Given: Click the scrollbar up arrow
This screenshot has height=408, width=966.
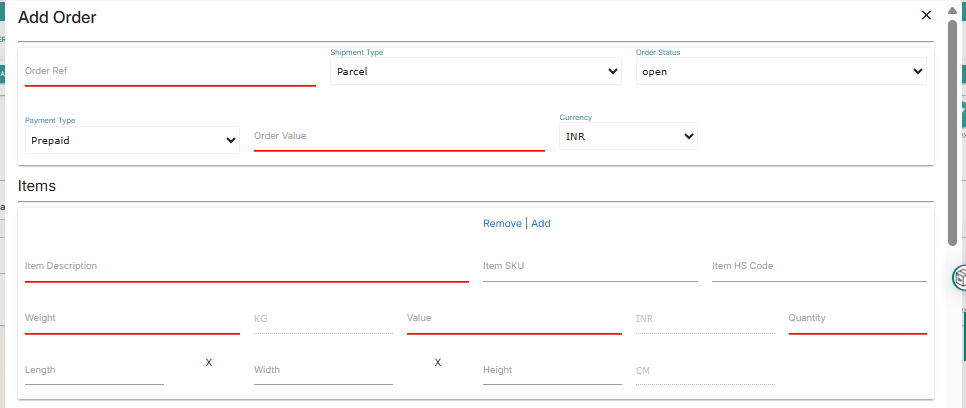Looking at the screenshot, I should 952,10.
